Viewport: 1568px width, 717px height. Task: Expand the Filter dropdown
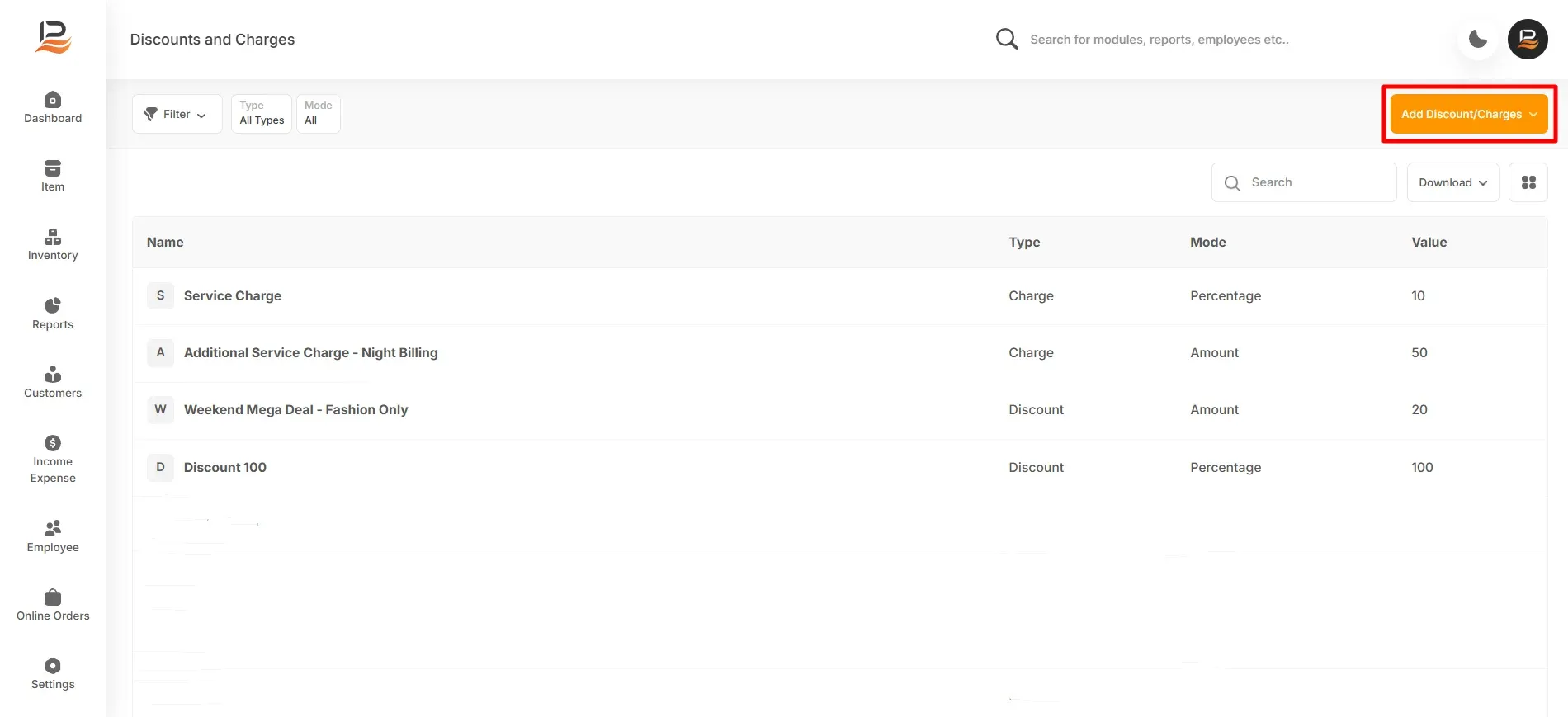[x=177, y=114]
